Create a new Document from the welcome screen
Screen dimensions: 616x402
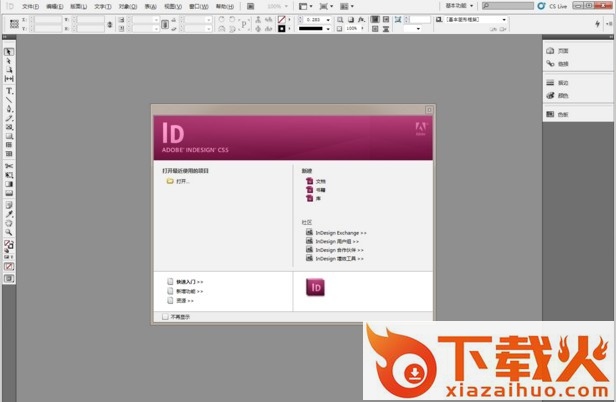(x=318, y=180)
